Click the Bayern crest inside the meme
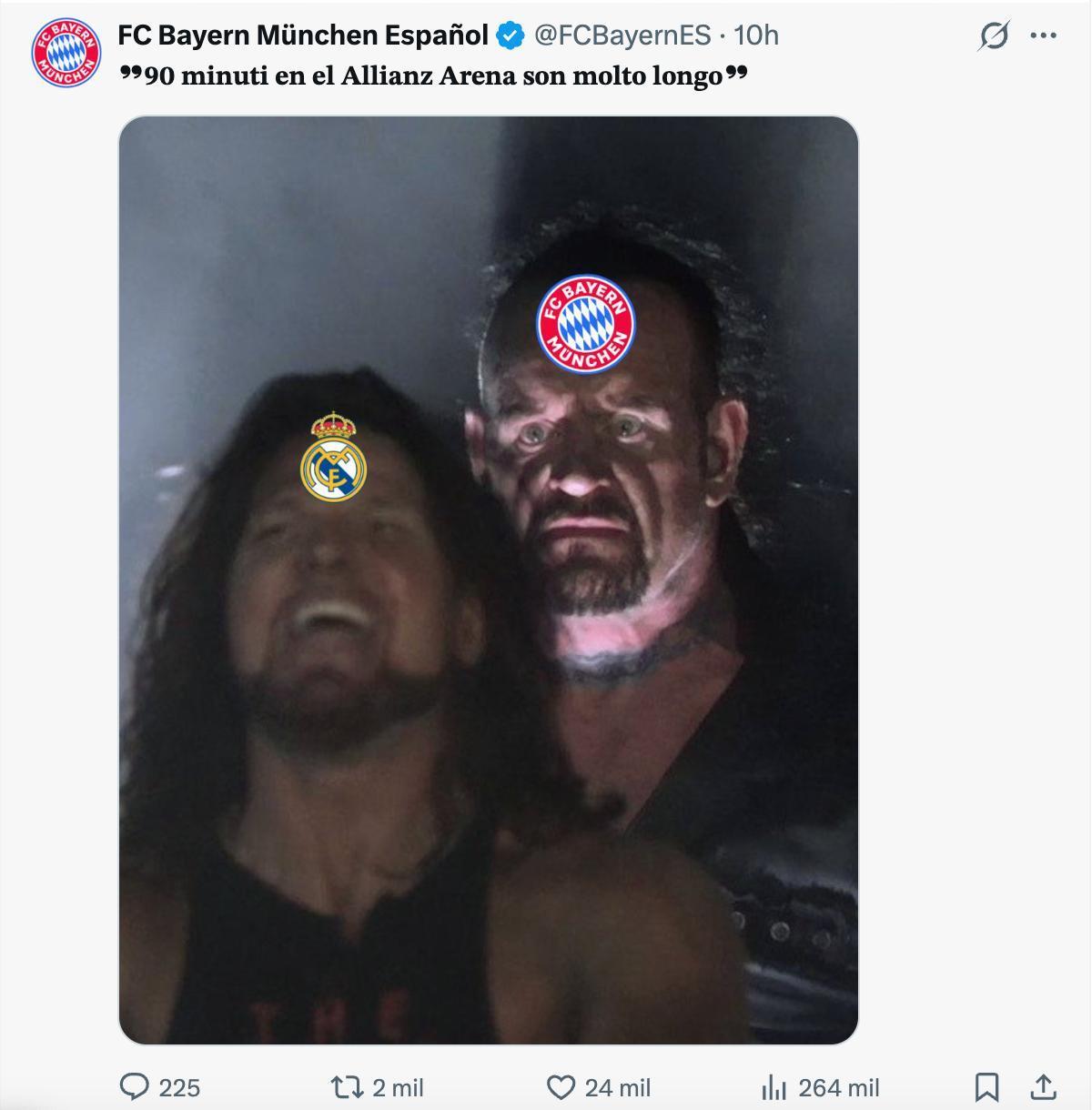Screen dimensions: 1092x1110 [584, 323]
